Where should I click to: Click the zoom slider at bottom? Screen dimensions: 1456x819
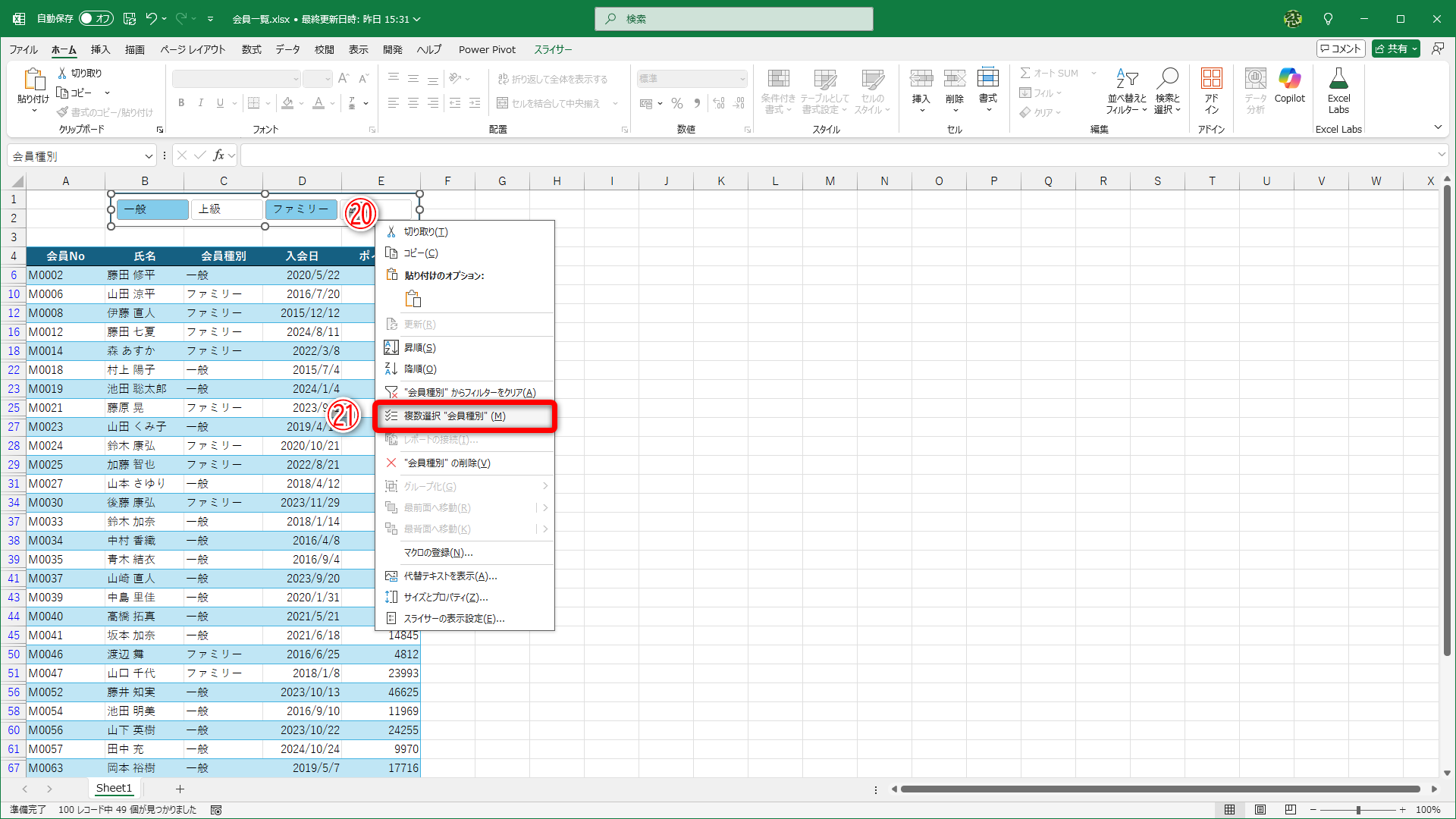pyautogui.click(x=1358, y=810)
